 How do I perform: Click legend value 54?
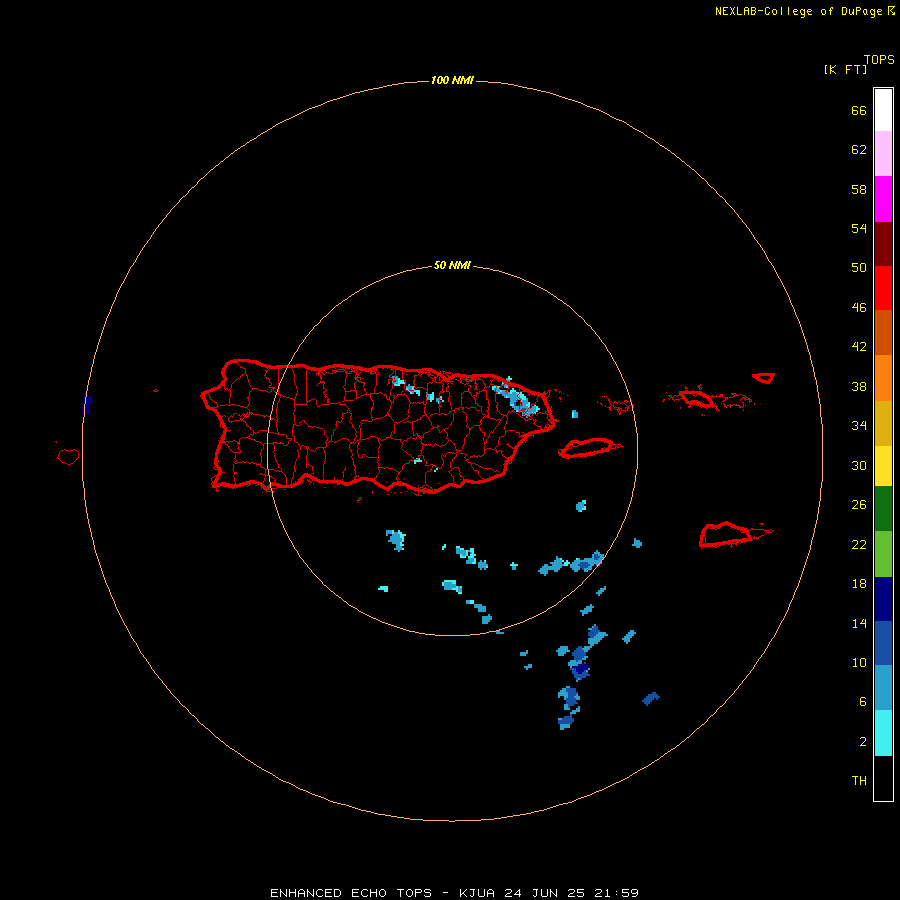(x=859, y=228)
